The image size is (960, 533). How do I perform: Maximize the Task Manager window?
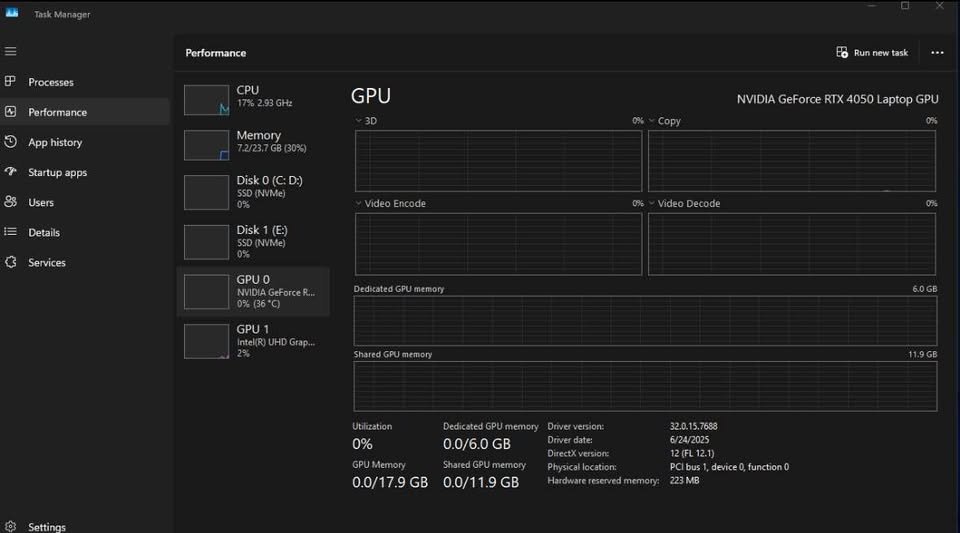pos(905,6)
